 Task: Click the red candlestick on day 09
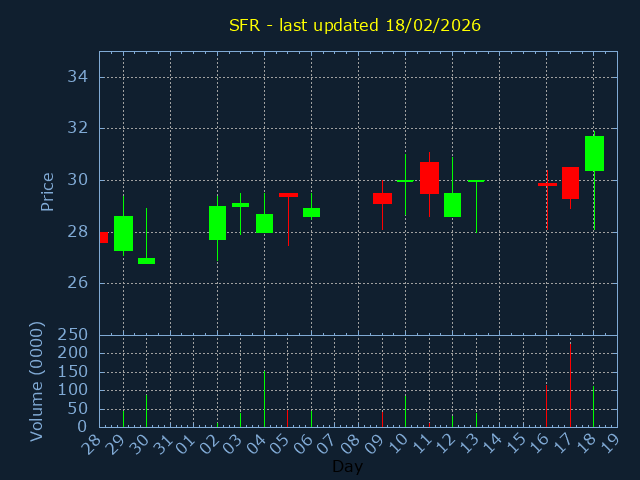click(382, 198)
